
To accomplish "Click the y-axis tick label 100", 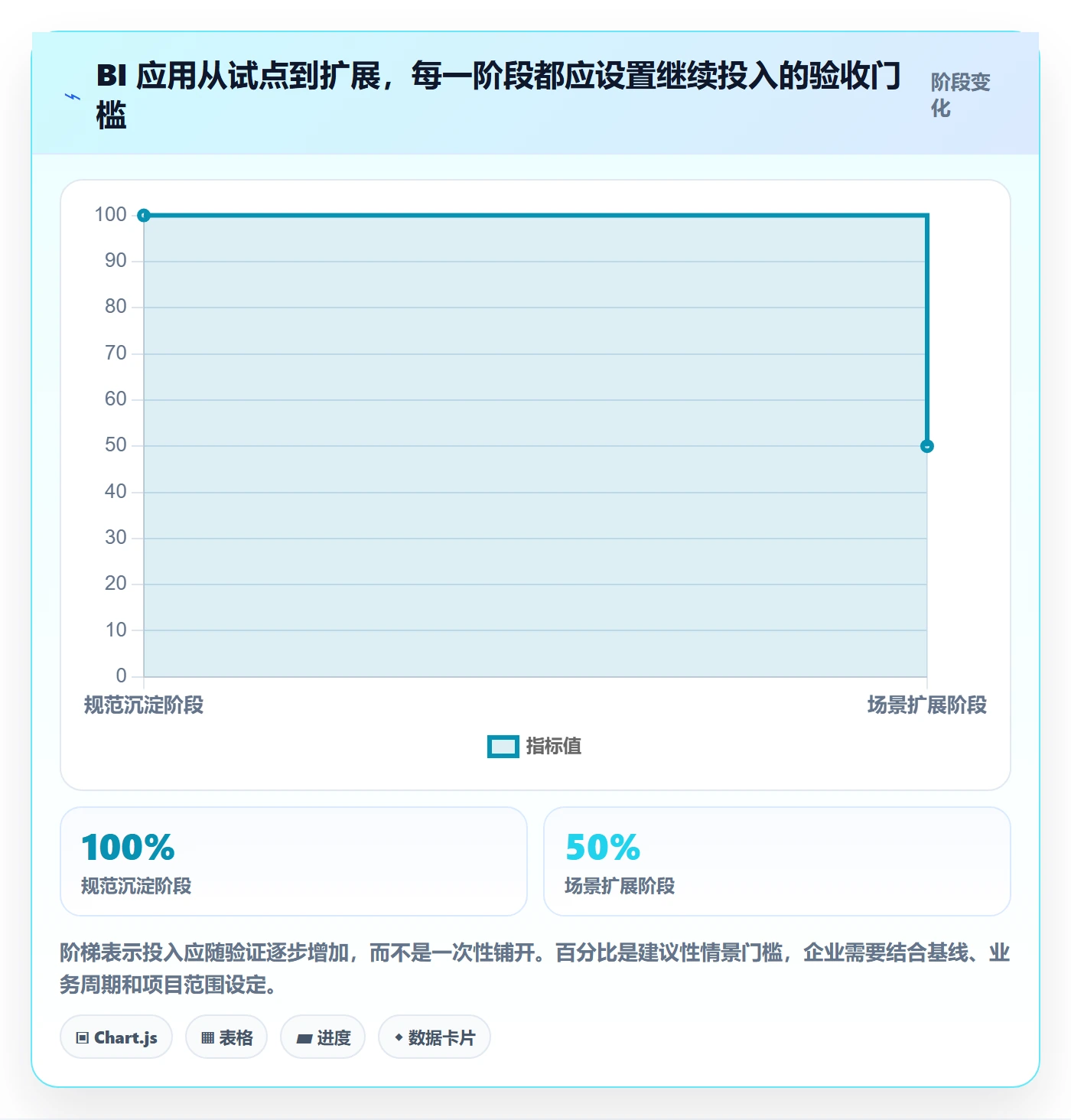I will (110, 214).
